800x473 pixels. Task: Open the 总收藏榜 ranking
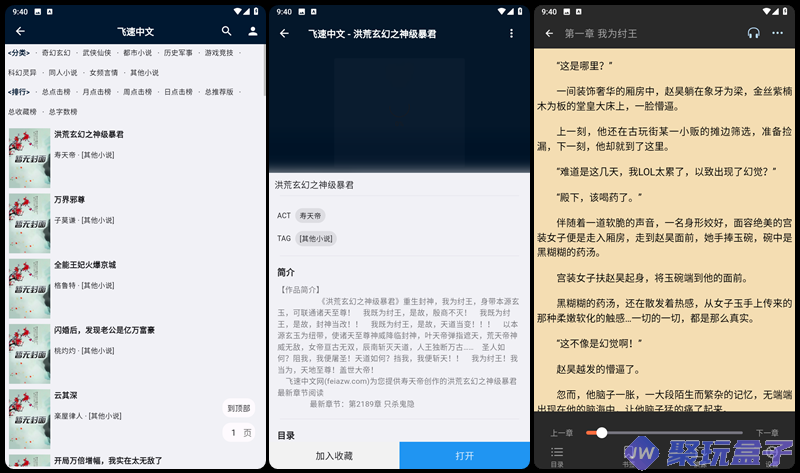22,112
